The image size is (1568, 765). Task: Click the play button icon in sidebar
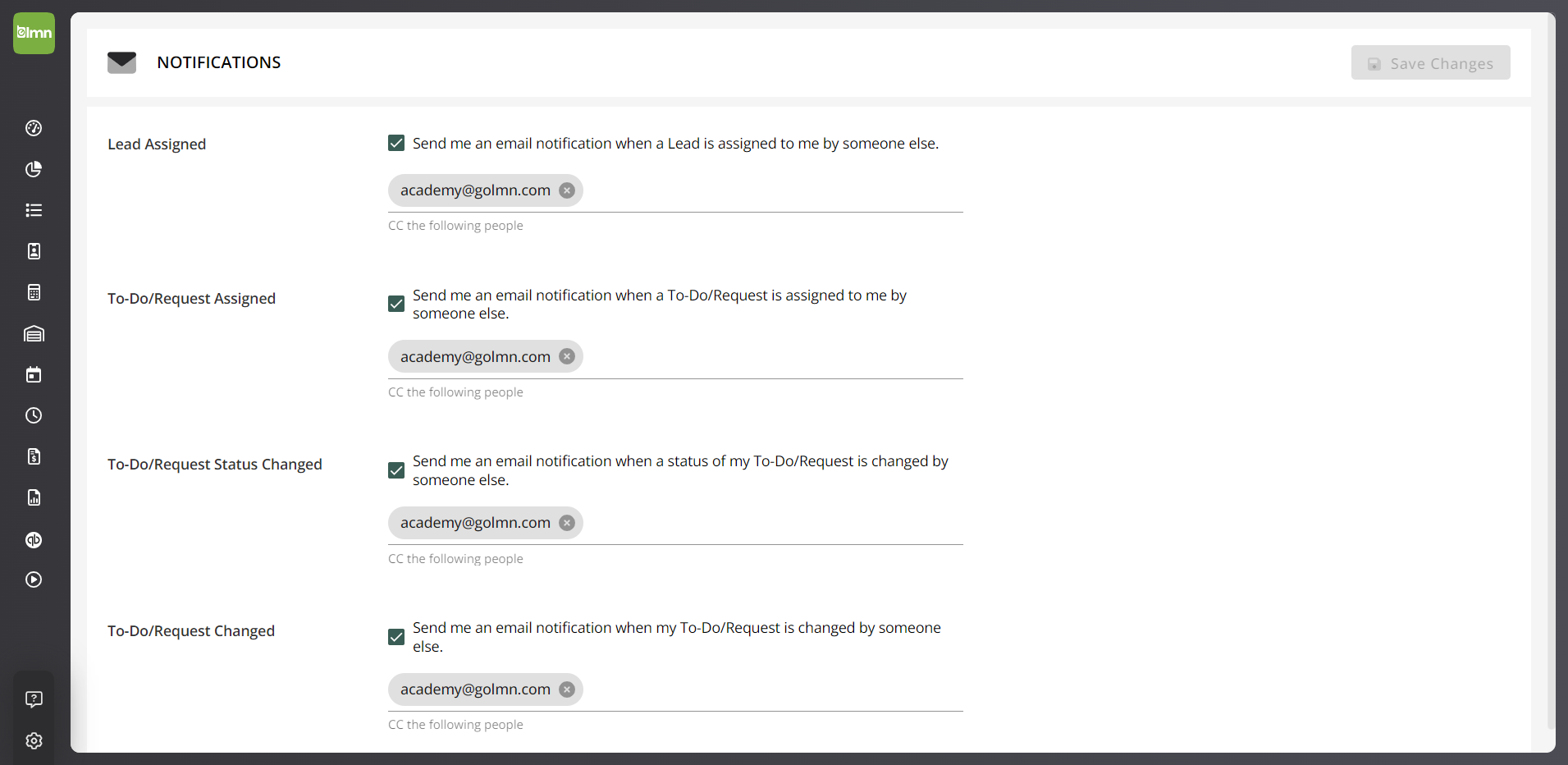34,579
